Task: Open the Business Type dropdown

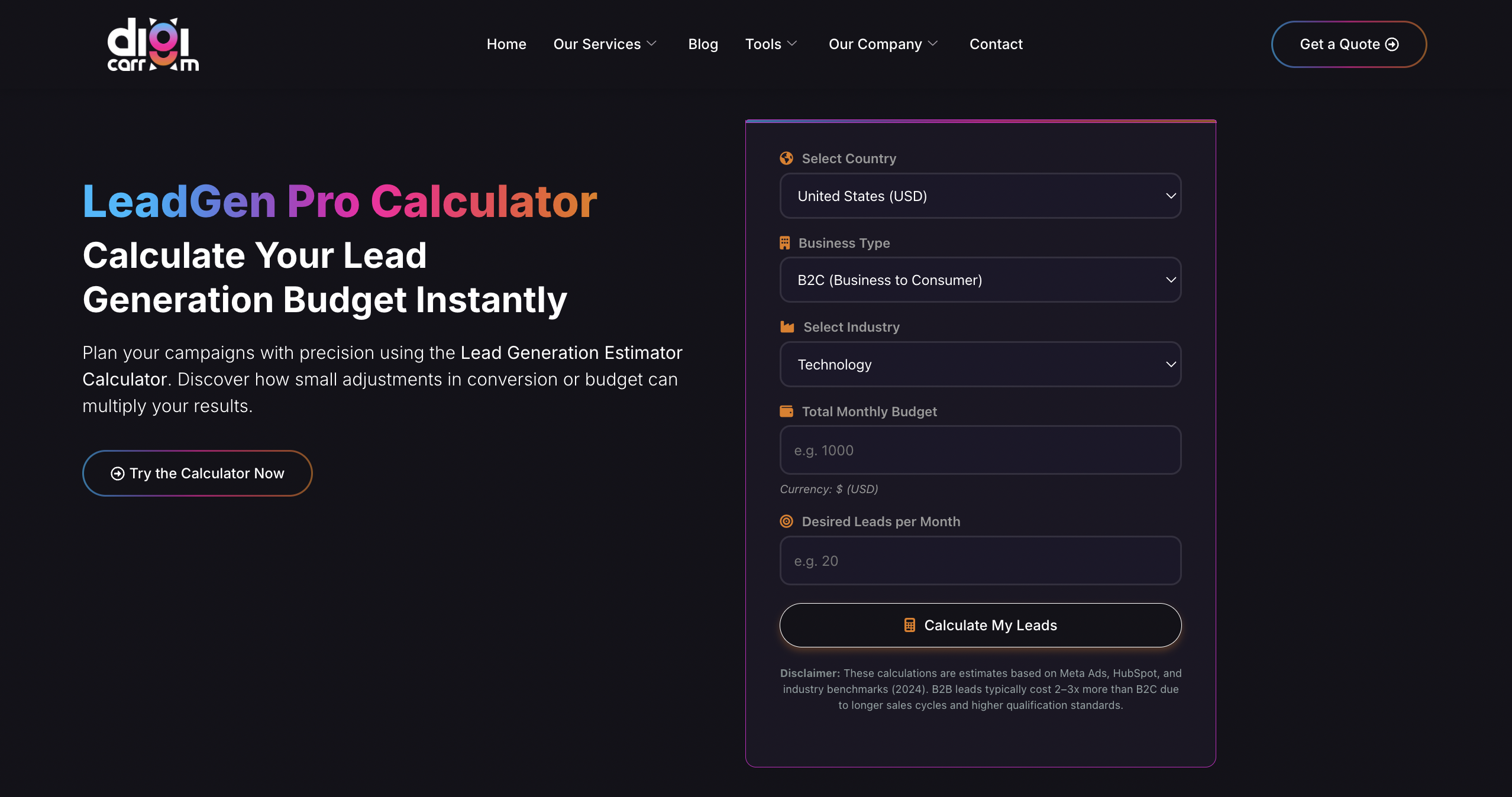Action: [979, 280]
